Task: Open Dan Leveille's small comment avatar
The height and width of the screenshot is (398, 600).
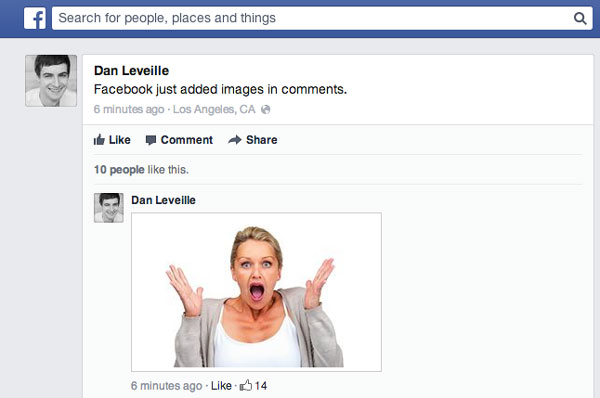Action: point(109,208)
